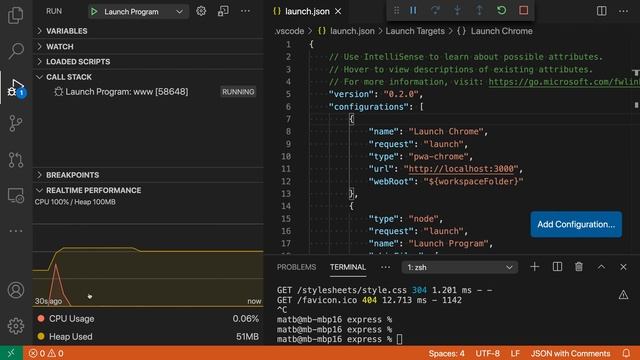Open the Debug Console icon in Run header
Screen dimensions: 640x360
223,11
